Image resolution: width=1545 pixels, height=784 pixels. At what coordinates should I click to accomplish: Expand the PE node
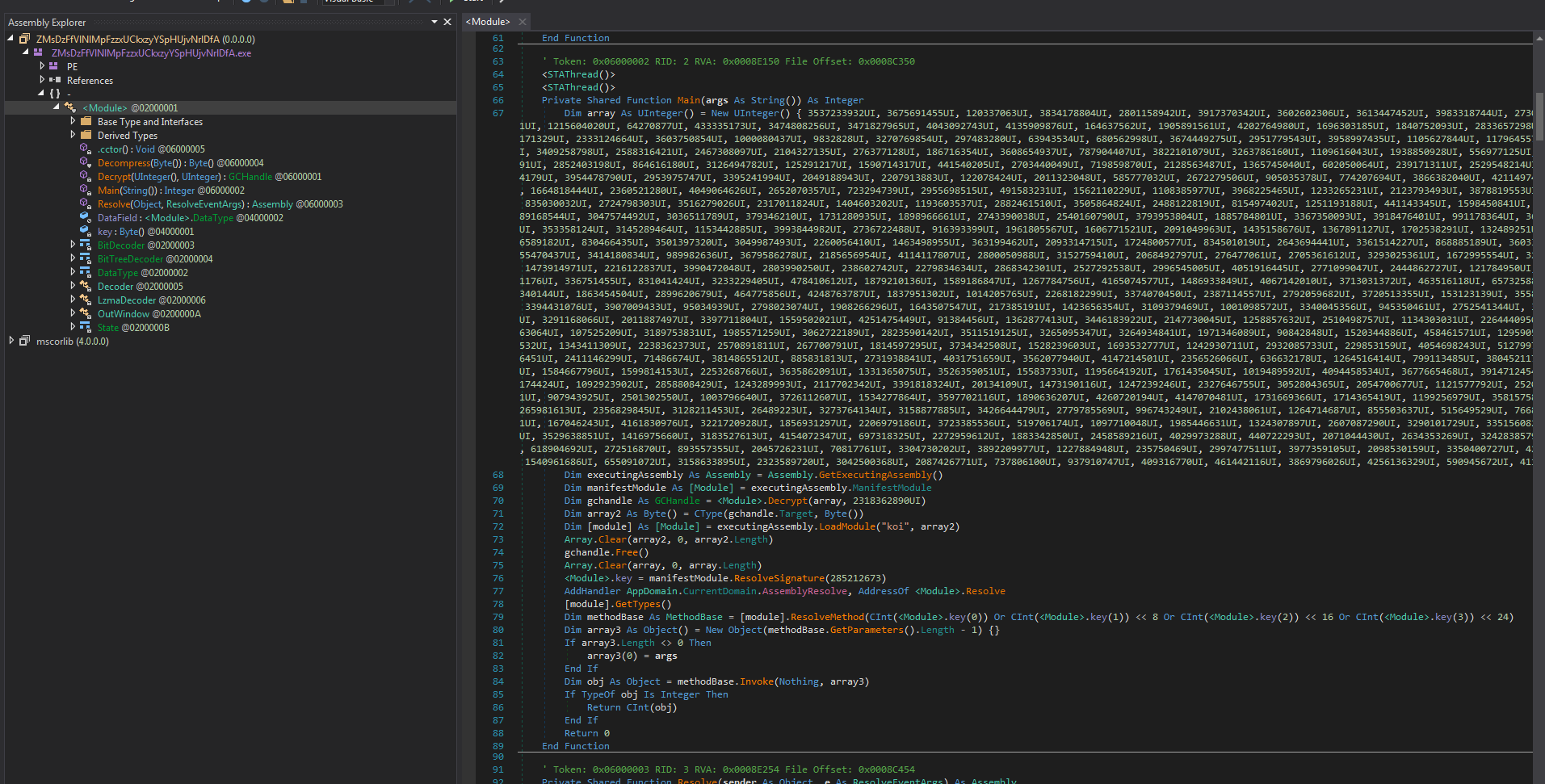[x=42, y=66]
